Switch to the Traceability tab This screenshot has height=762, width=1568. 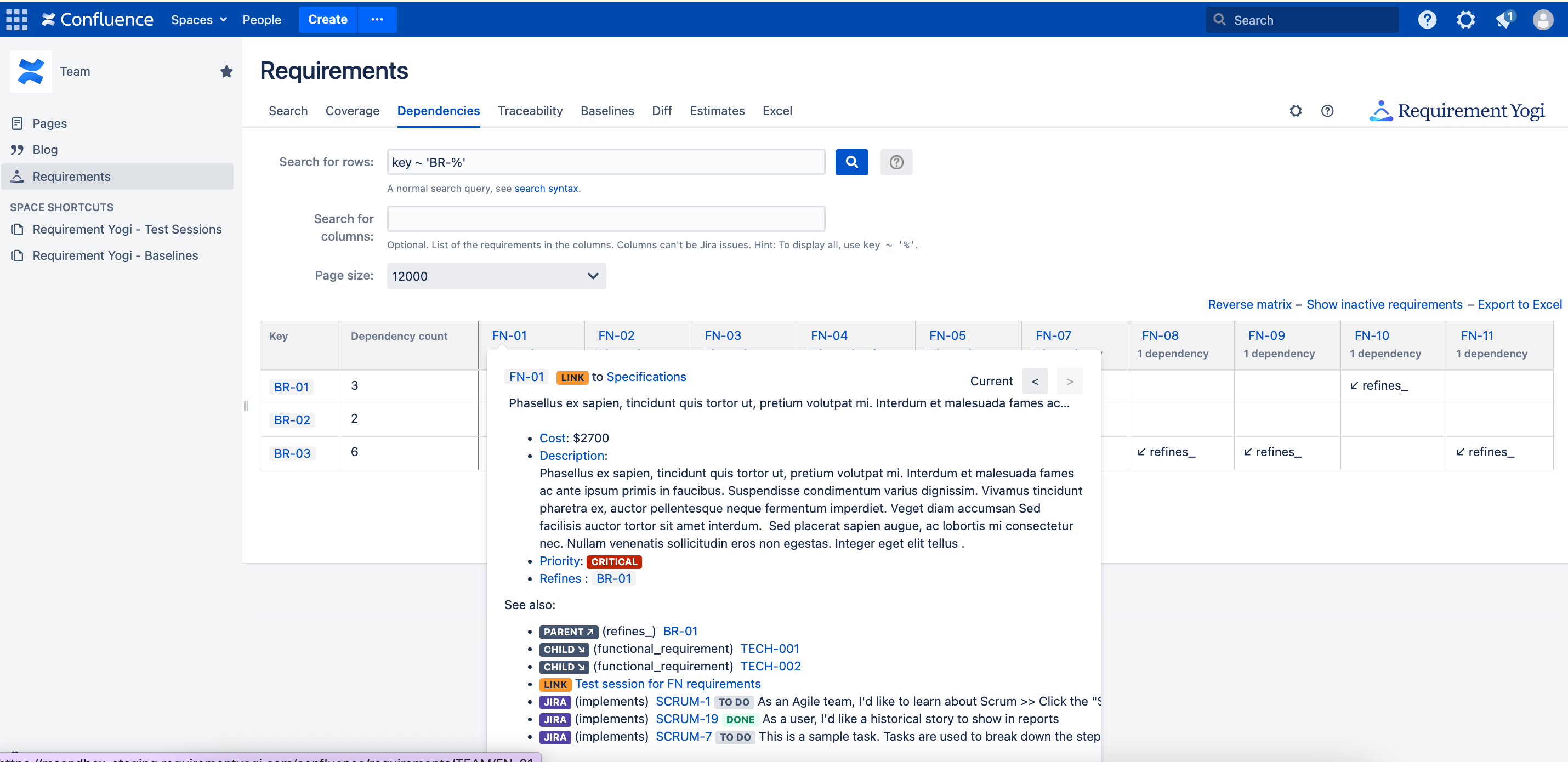(530, 111)
